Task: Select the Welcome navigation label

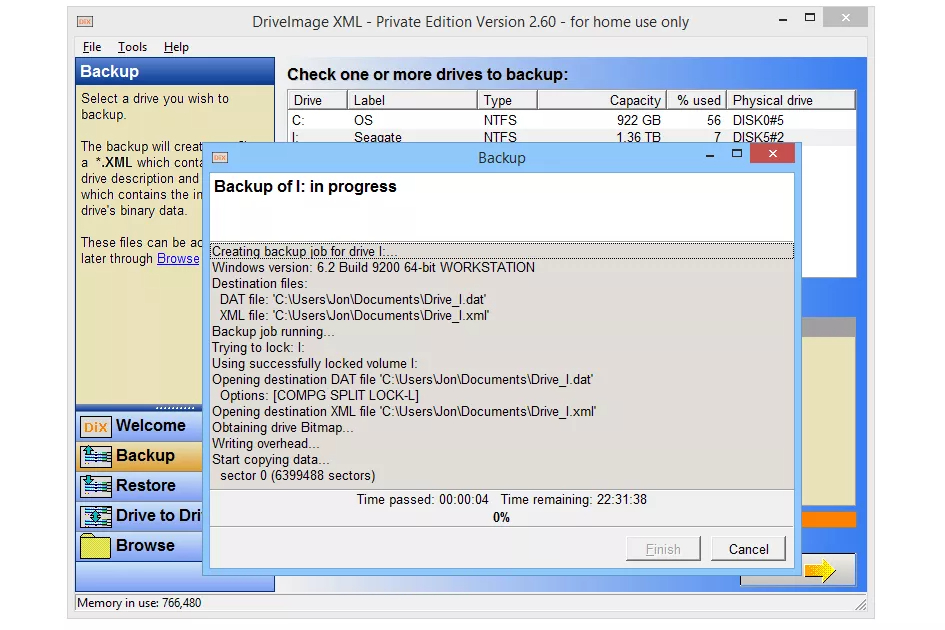Action: pyautogui.click(x=151, y=426)
